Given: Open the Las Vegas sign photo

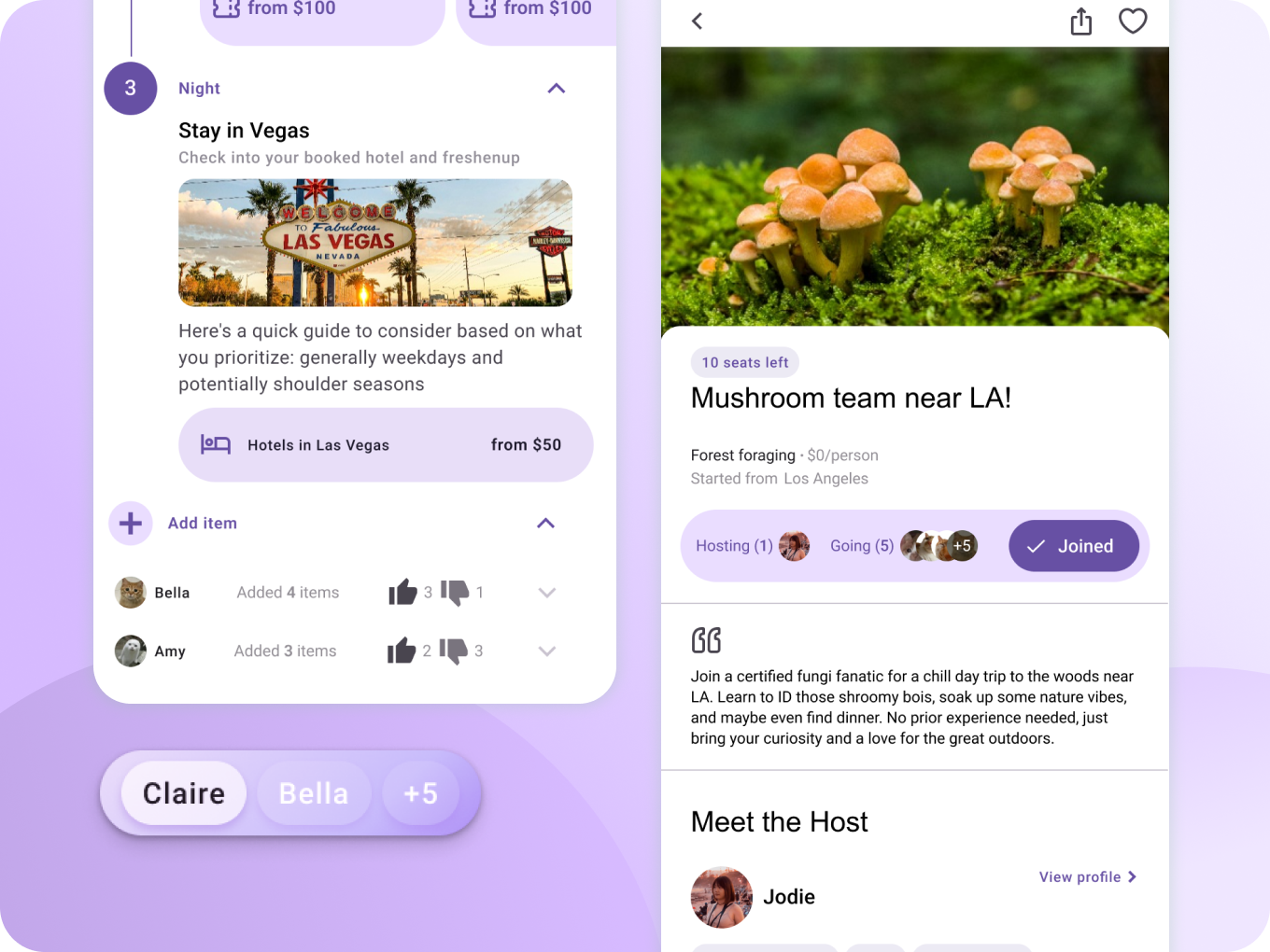Looking at the screenshot, I should (x=375, y=243).
